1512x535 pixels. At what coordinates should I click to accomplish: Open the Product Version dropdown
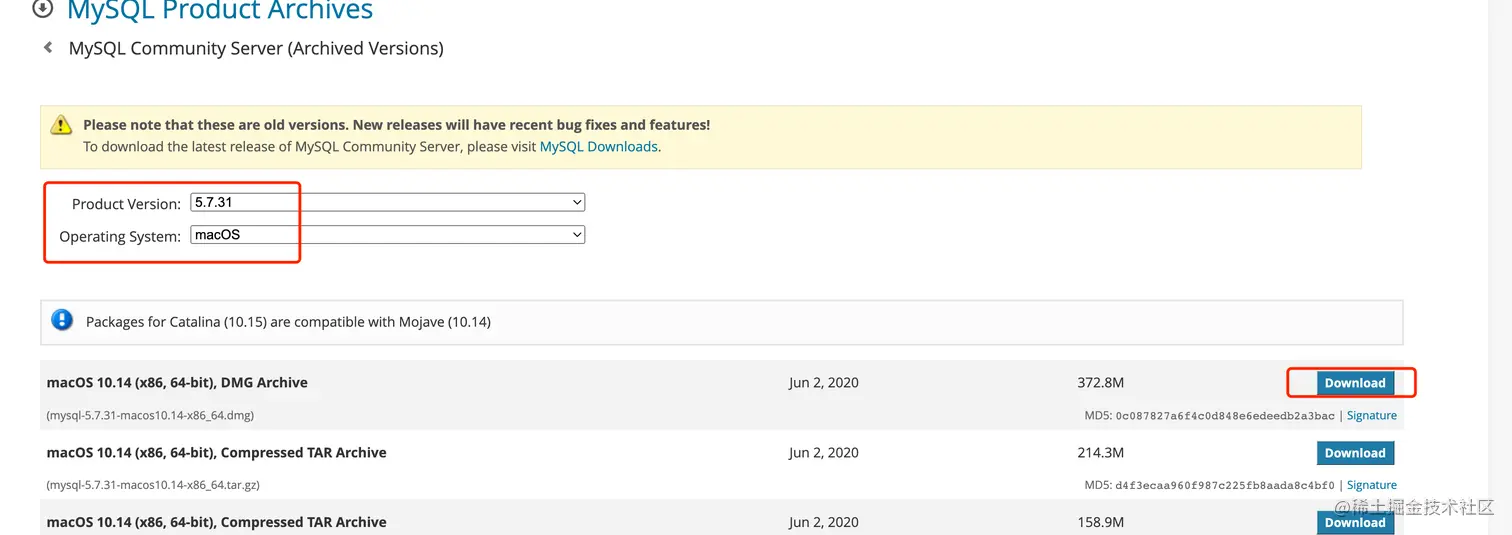click(387, 202)
